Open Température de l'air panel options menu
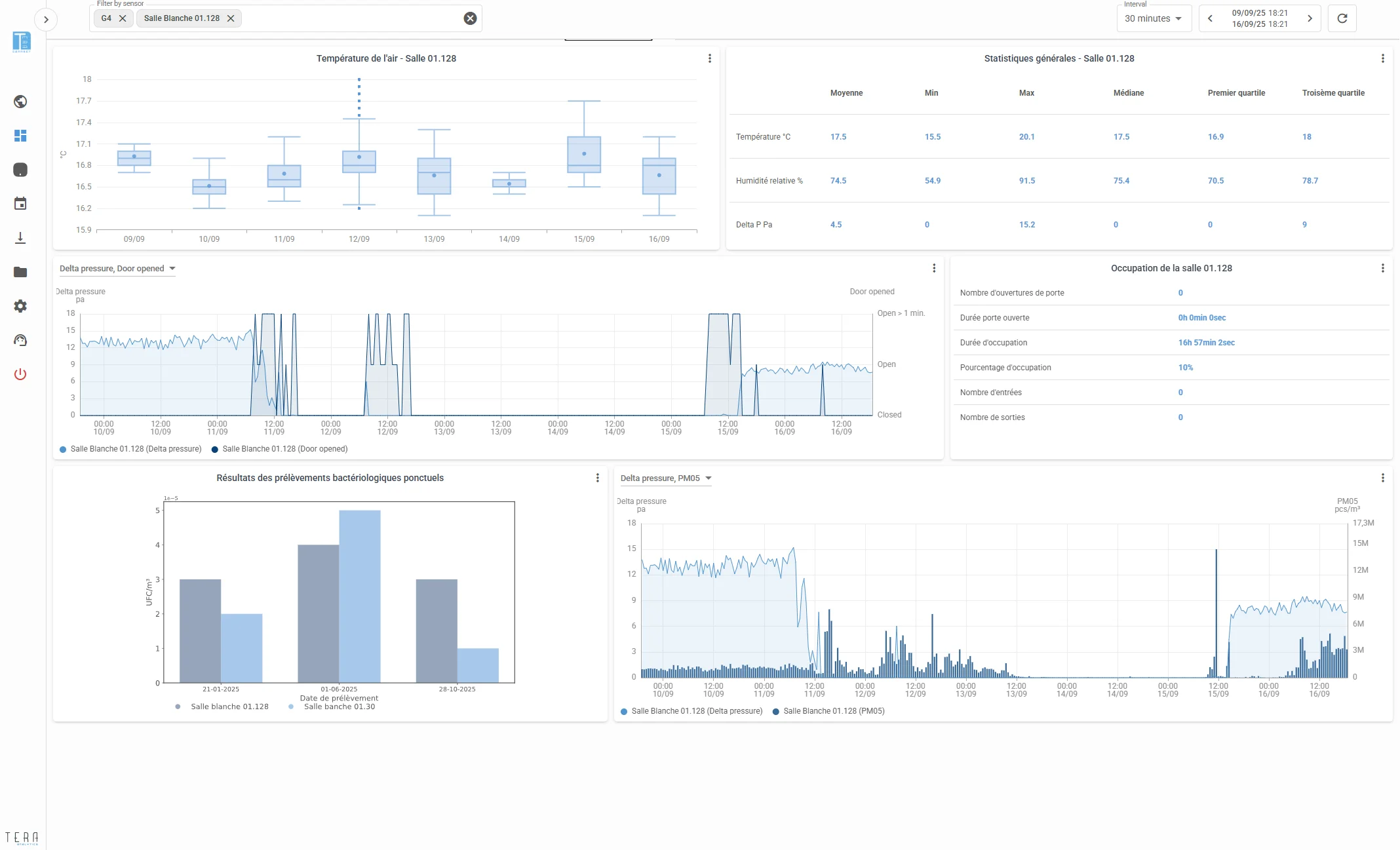This screenshot has width=1400, height=850. 710,58
